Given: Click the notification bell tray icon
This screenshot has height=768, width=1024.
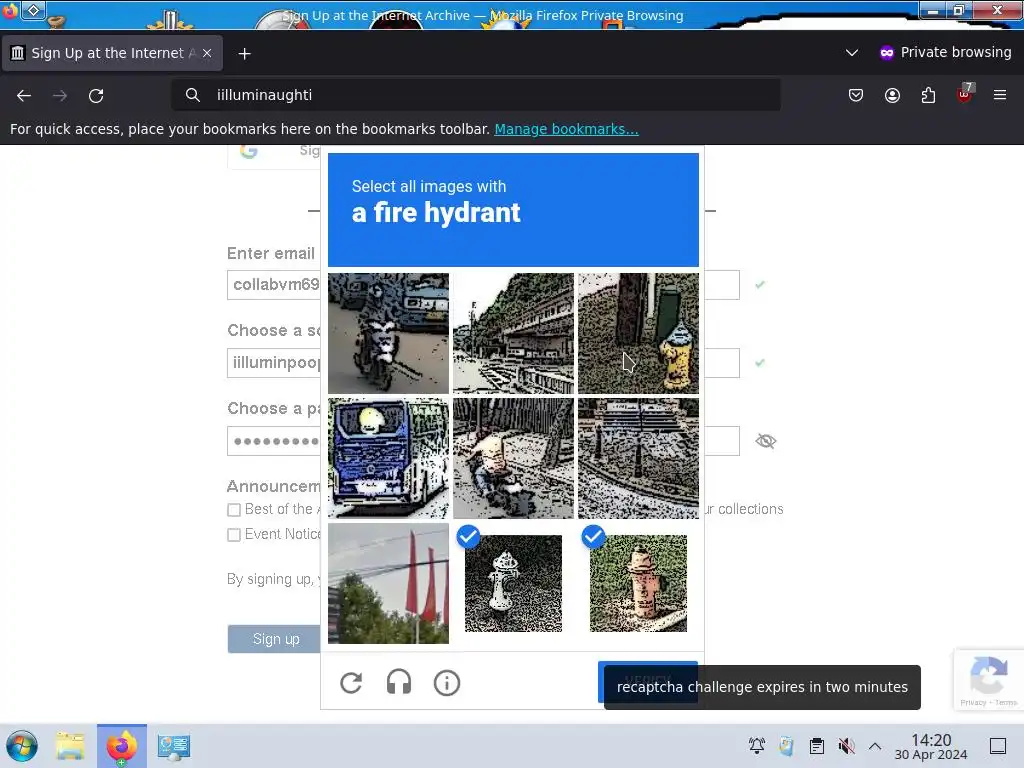Looking at the screenshot, I should [x=757, y=746].
